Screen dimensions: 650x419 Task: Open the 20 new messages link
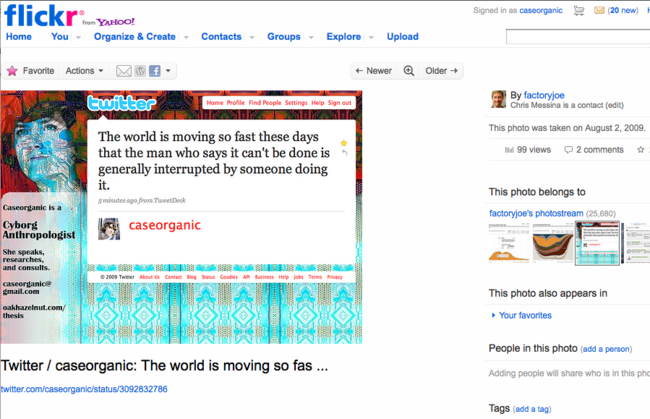click(623, 11)
